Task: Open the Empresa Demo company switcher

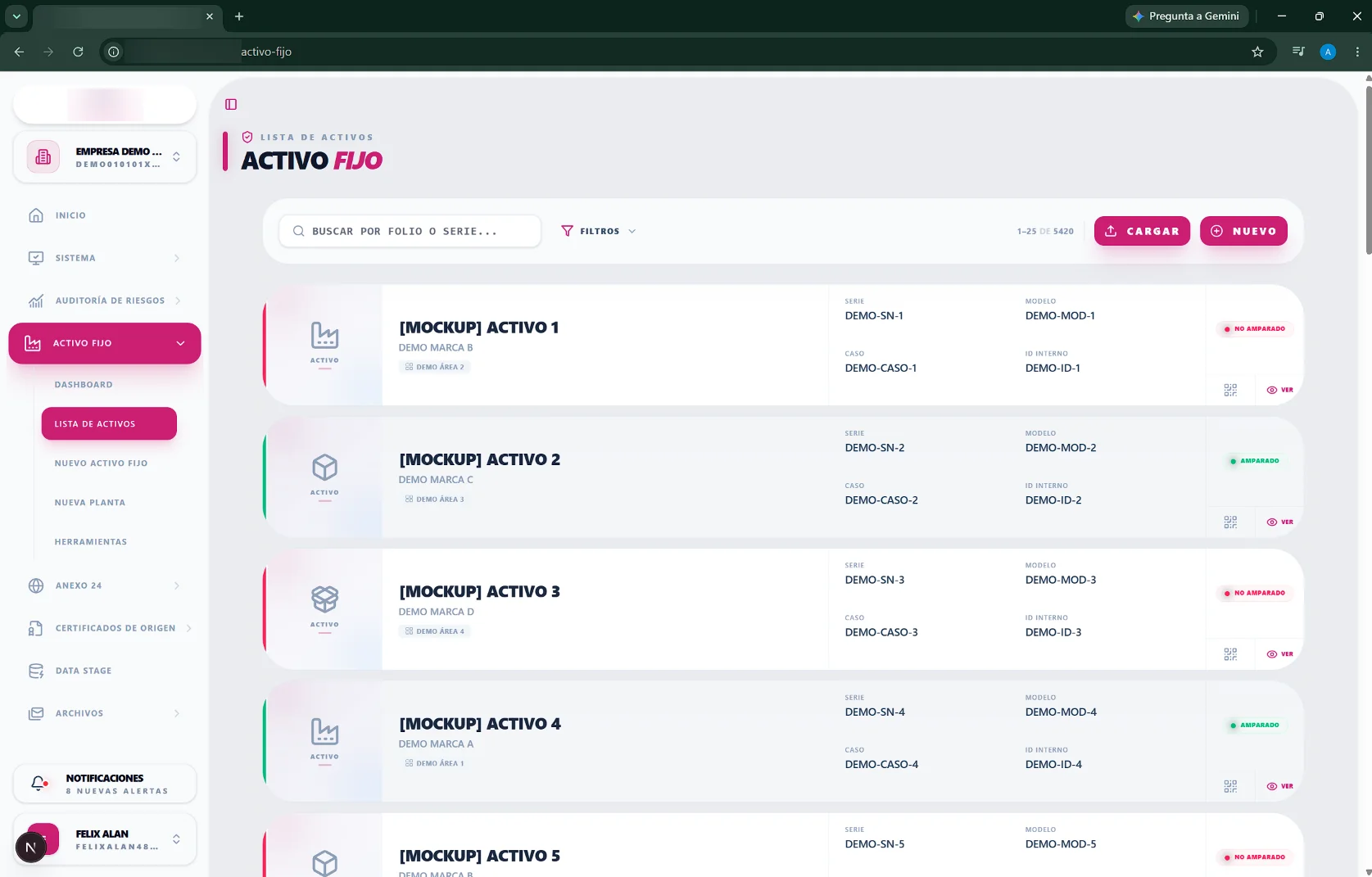Action: (105, 156)
